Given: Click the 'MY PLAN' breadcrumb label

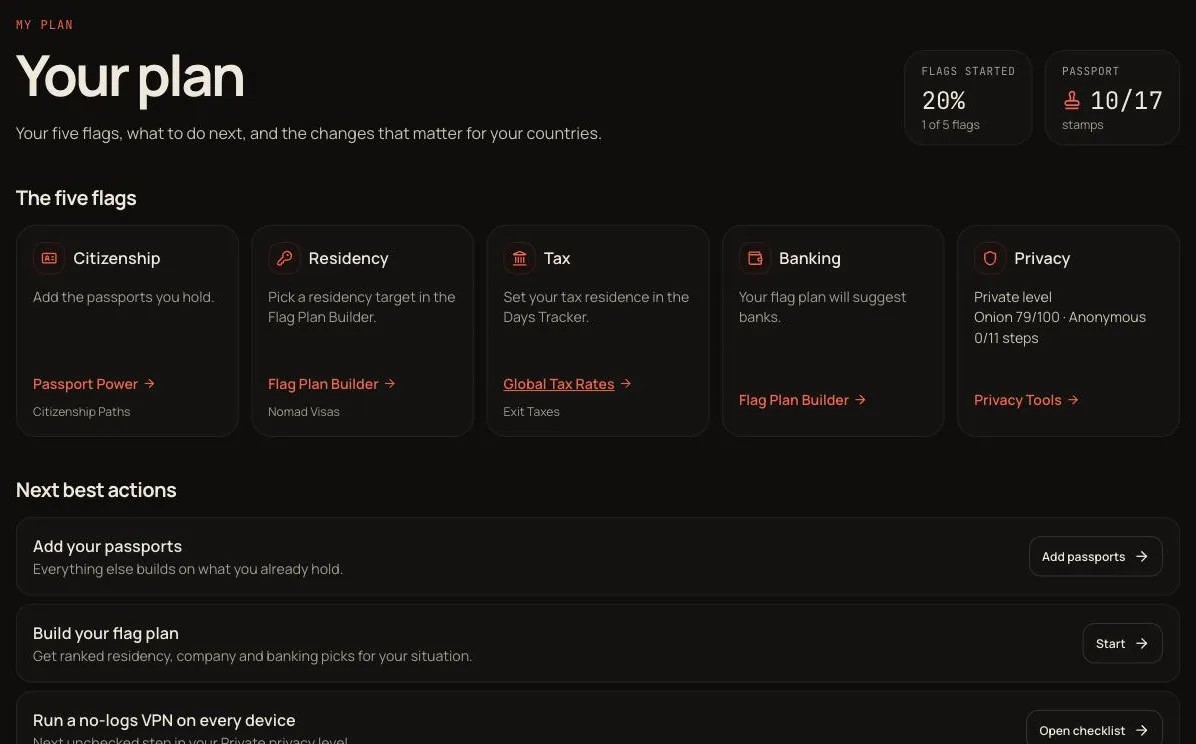Looking at the screenshot, I should coord(44,24).
